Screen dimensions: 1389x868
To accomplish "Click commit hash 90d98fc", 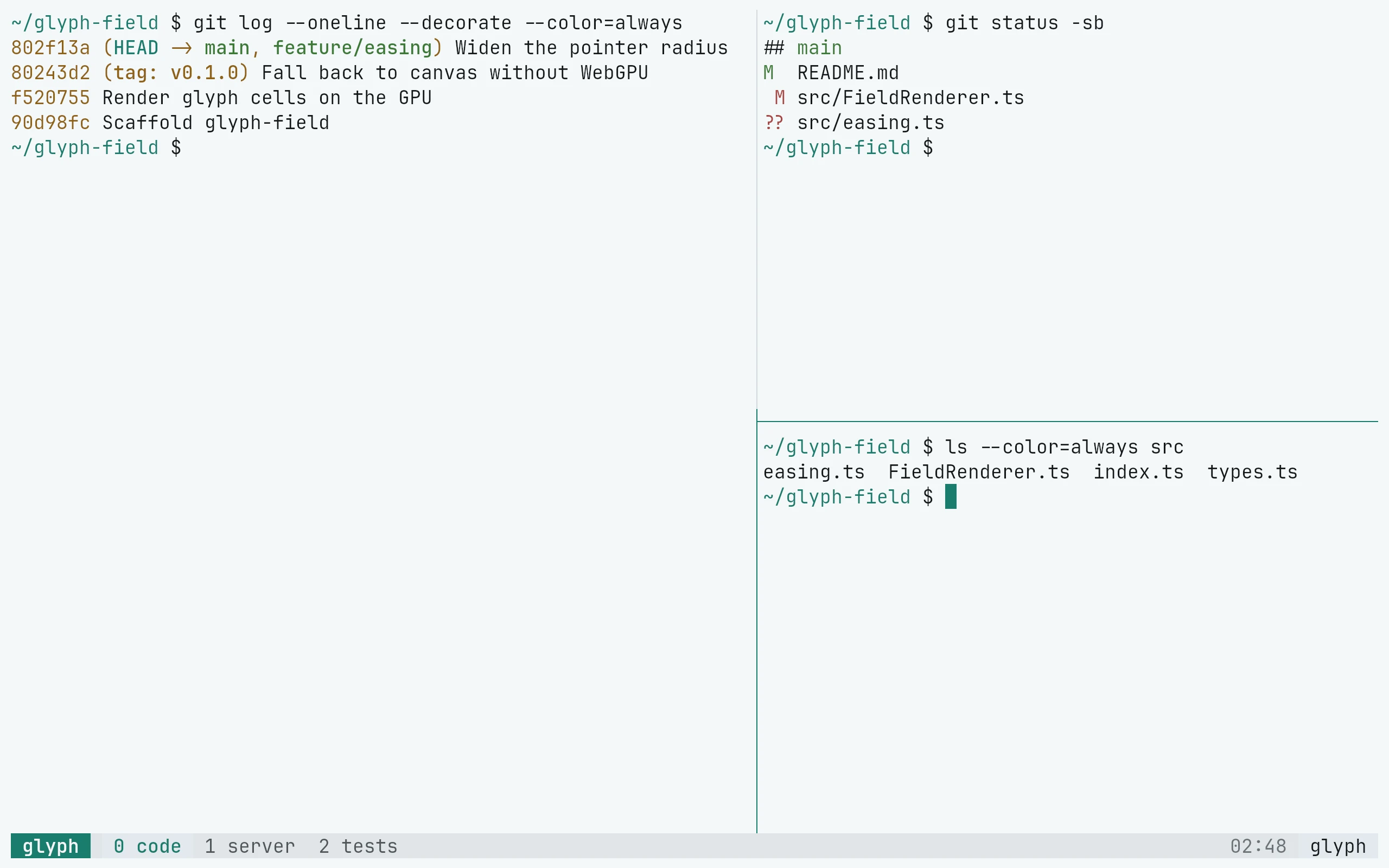I will [50, 122].
